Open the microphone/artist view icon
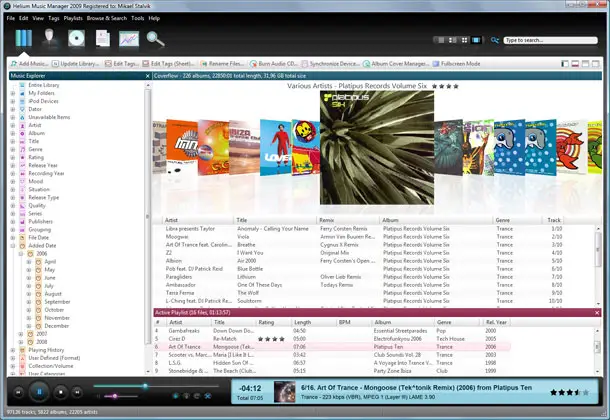 [49, 38]
